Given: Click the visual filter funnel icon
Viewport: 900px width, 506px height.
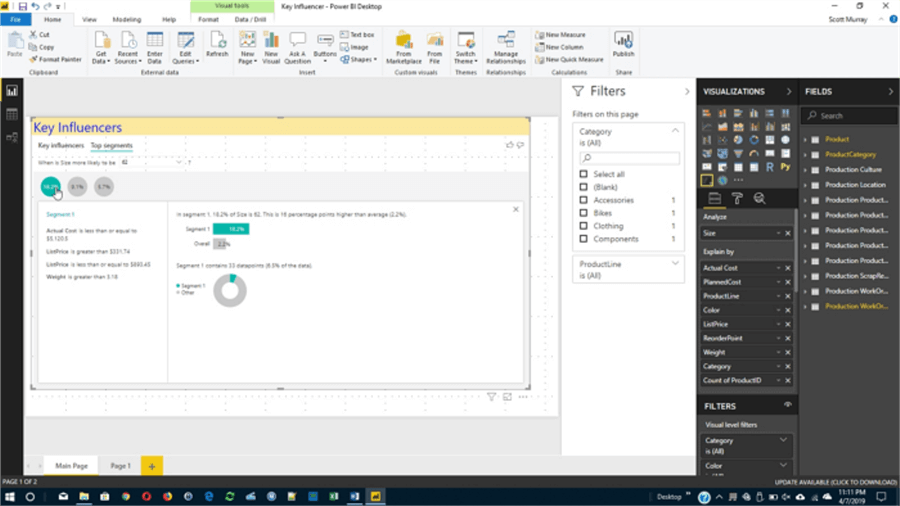Looking at the screenshot, I should coord(491,396).
